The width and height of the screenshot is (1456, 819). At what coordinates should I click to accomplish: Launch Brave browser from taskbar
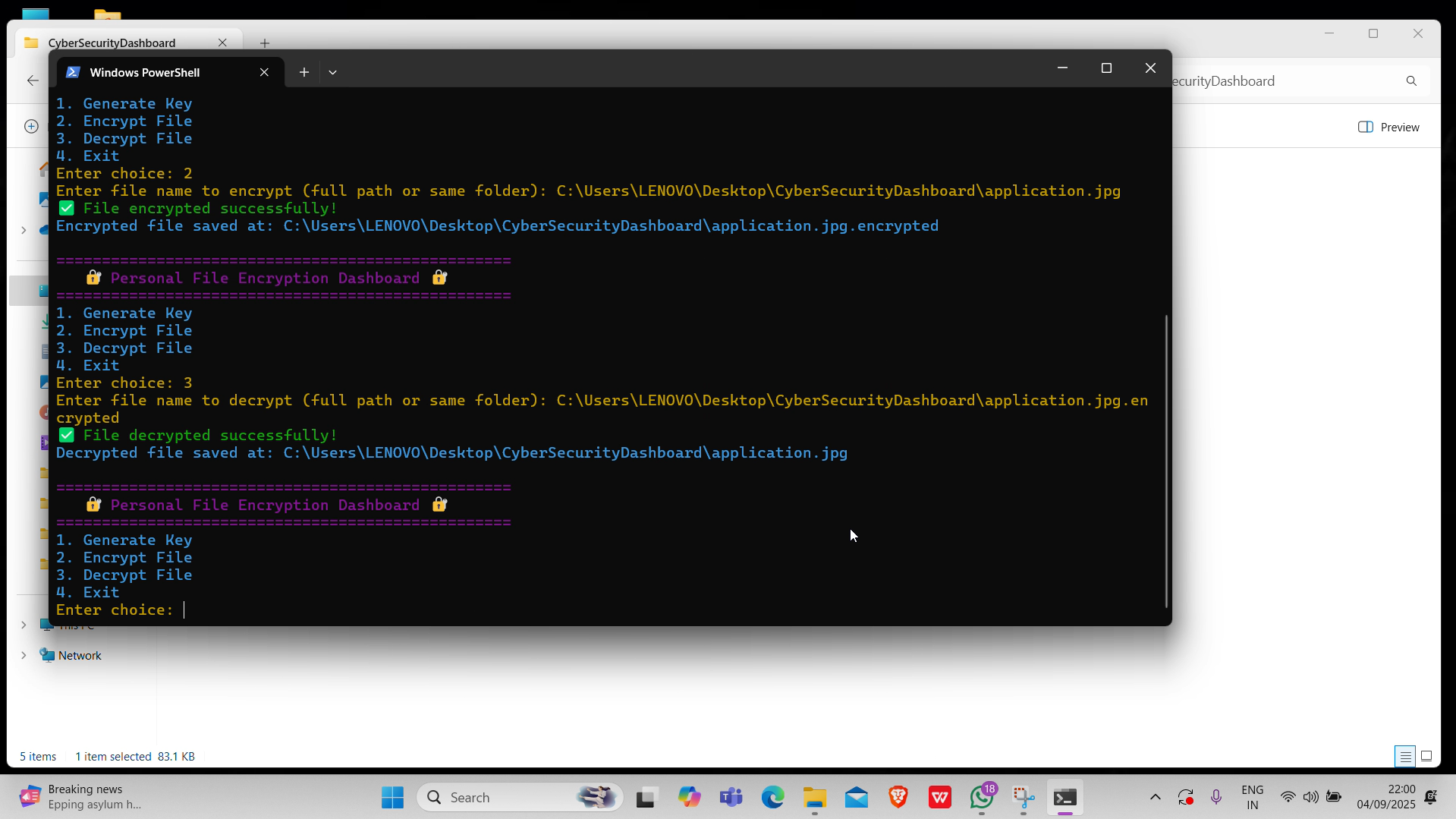[x=898, y=797]
